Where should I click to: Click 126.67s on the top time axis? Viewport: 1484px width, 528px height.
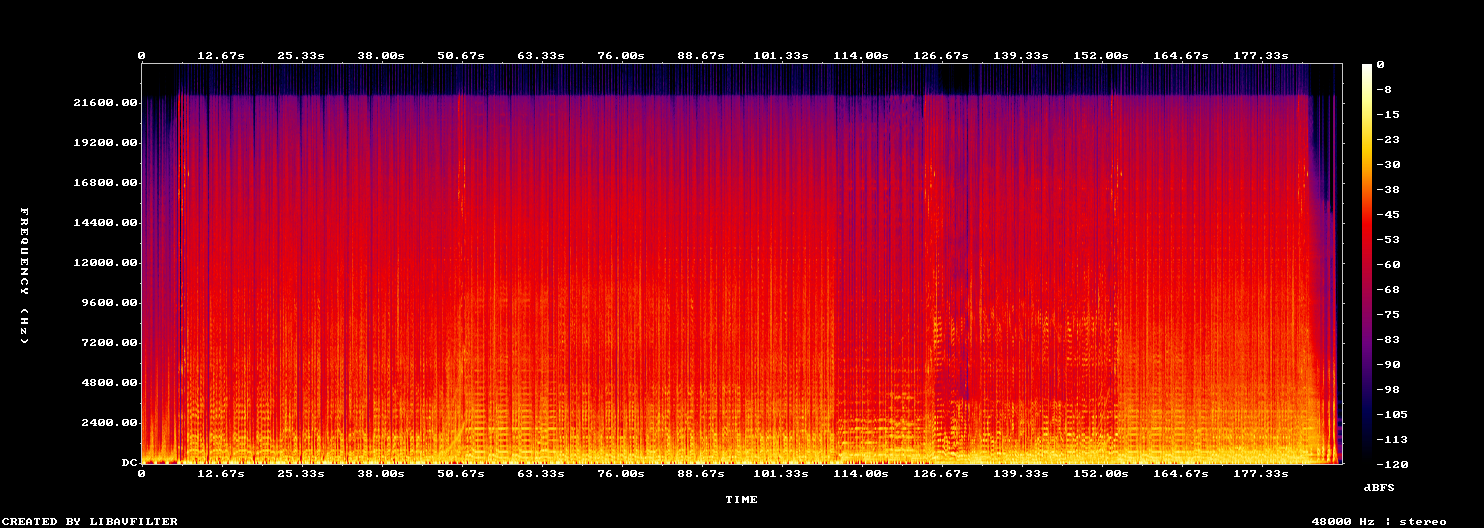(941, 55)
